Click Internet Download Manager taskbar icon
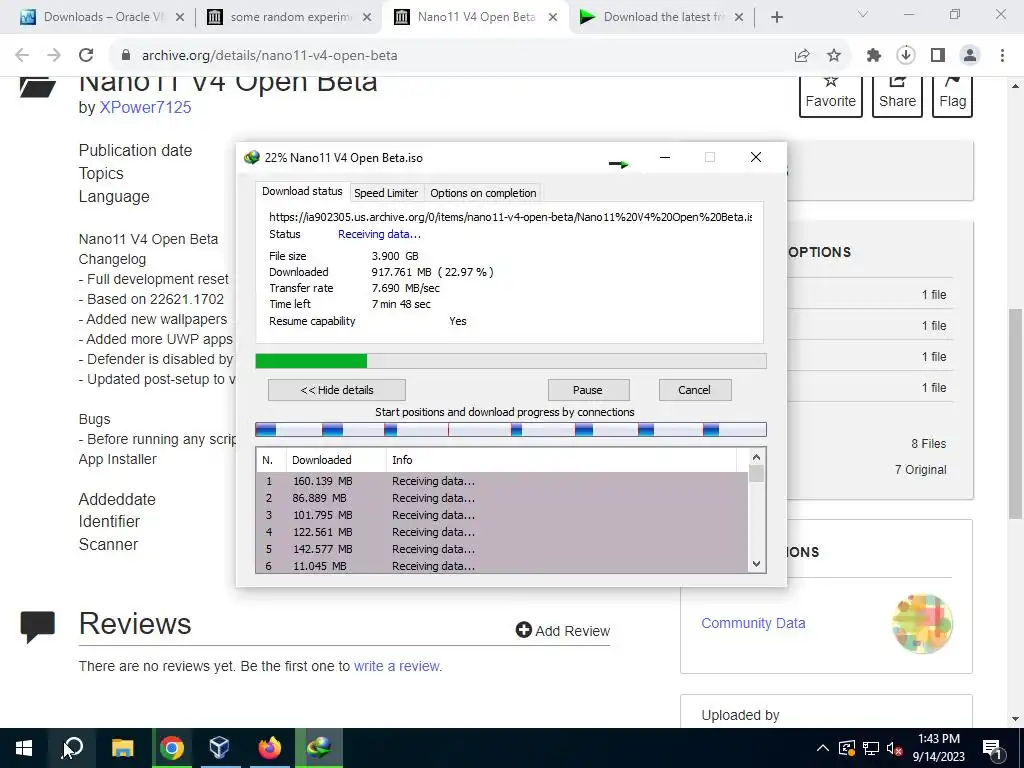Viewport: 1024px width, 768px height. pyautogui.click(x=319, y=748)
